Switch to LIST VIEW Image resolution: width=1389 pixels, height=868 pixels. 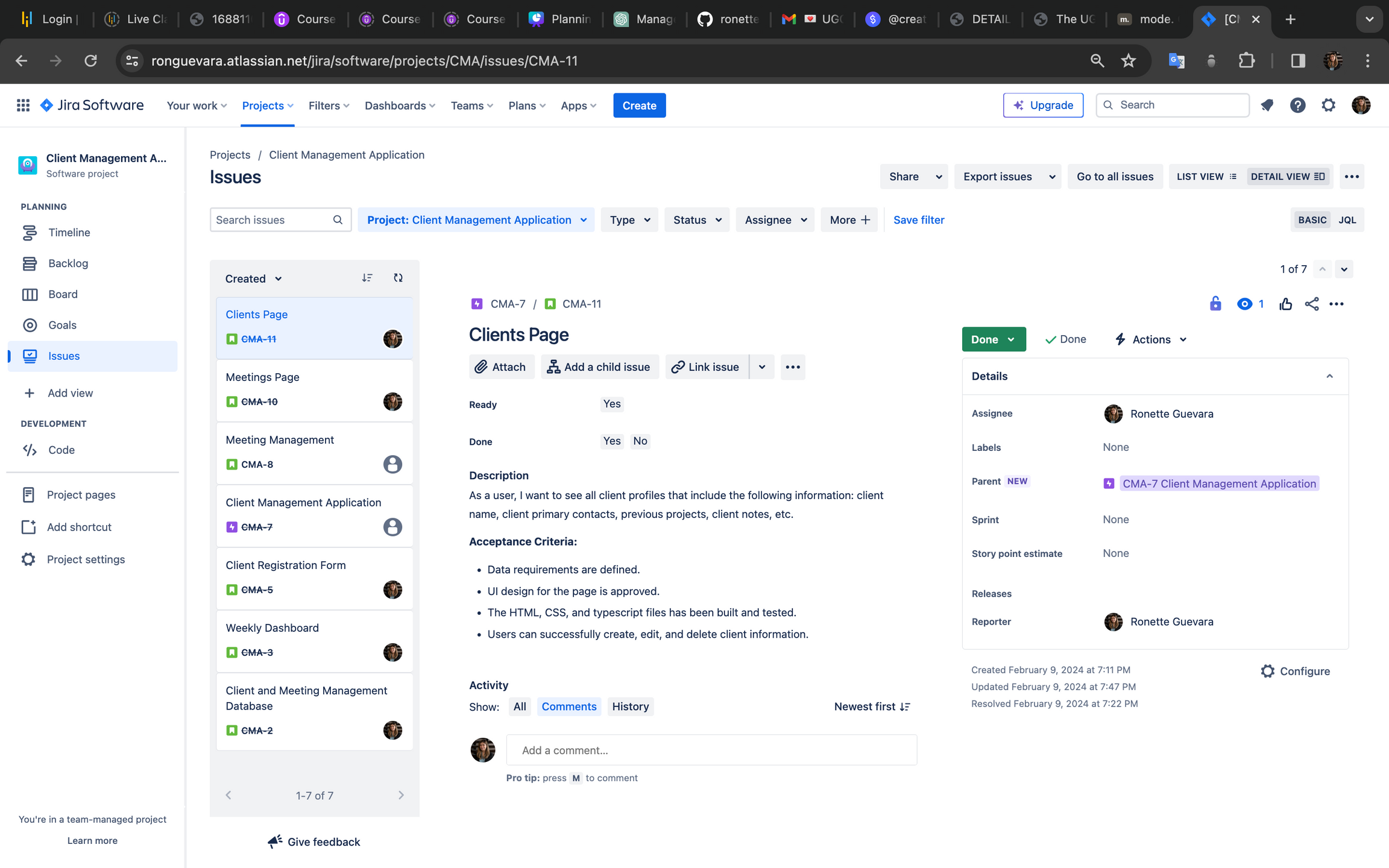click(x=1206, y=177)
